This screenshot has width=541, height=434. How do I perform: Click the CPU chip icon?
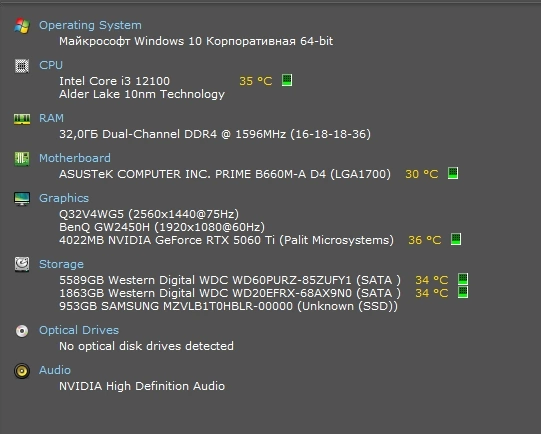pyautogui.click(x=22, y=66)
